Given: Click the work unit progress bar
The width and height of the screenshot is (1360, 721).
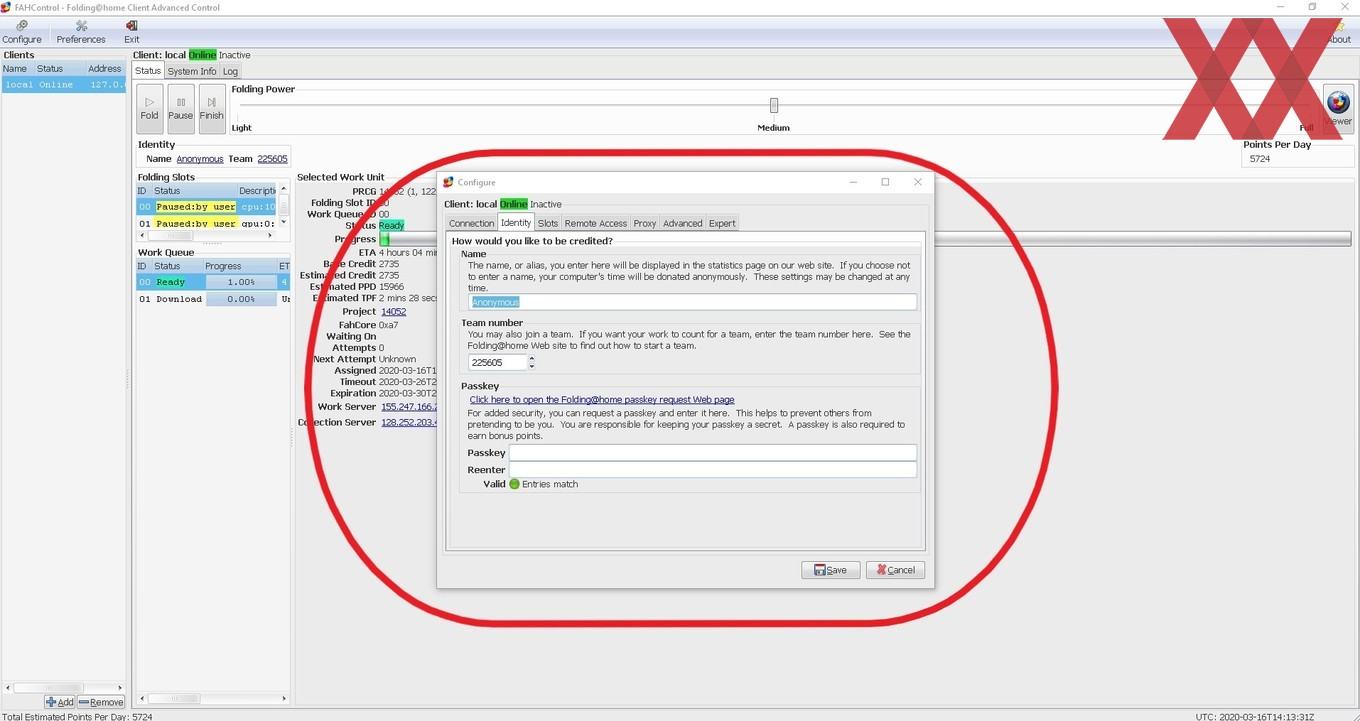Looking at the screenshot, I should [865, 239].
